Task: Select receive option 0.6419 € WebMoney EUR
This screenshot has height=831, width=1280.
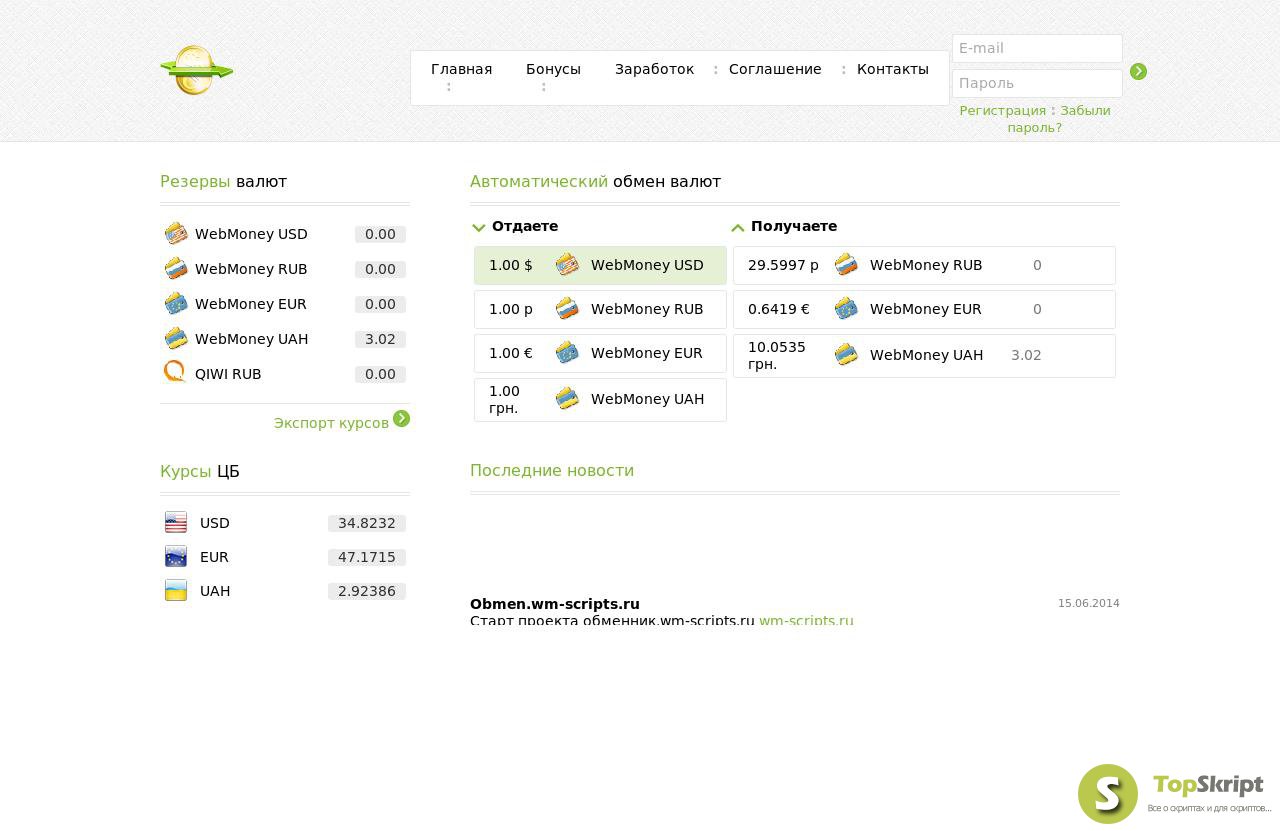Action: click(x=924, y=309)
